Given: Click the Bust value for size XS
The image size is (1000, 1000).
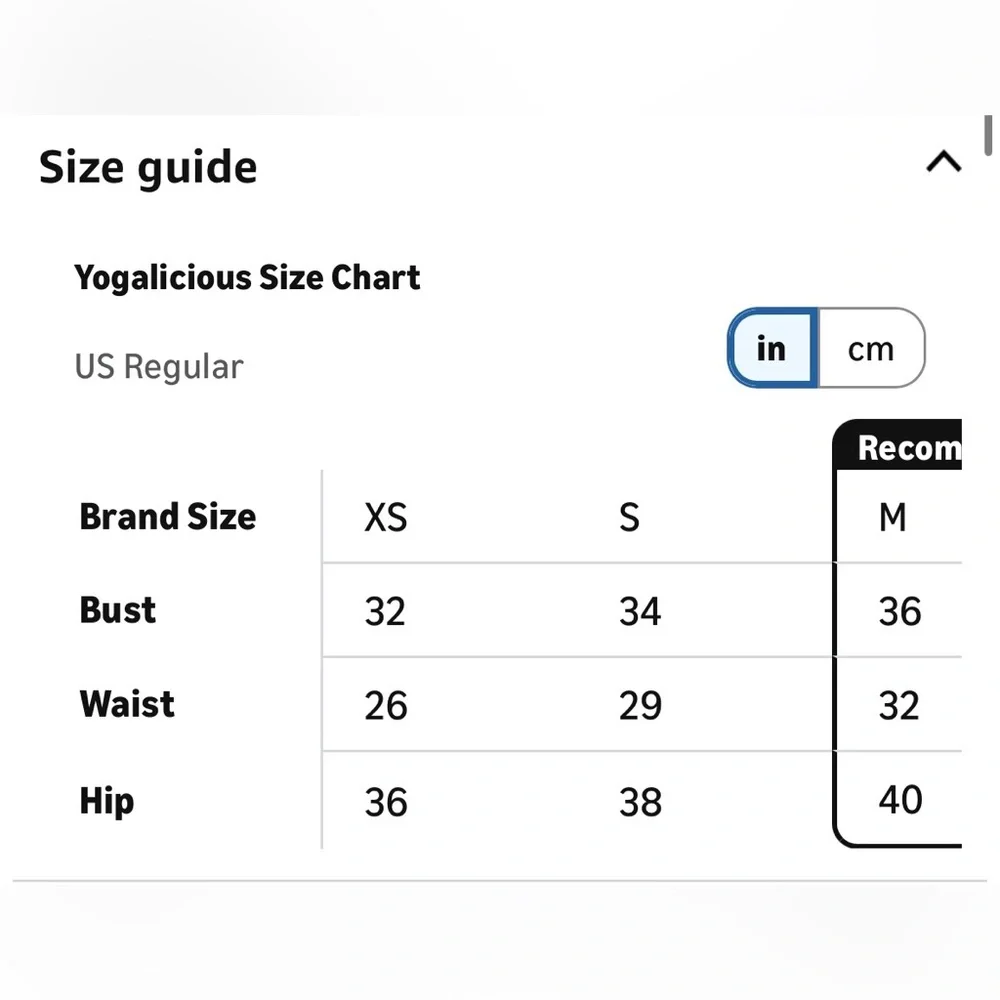Looking at the screenshot, I should click(x=385, y=611).
